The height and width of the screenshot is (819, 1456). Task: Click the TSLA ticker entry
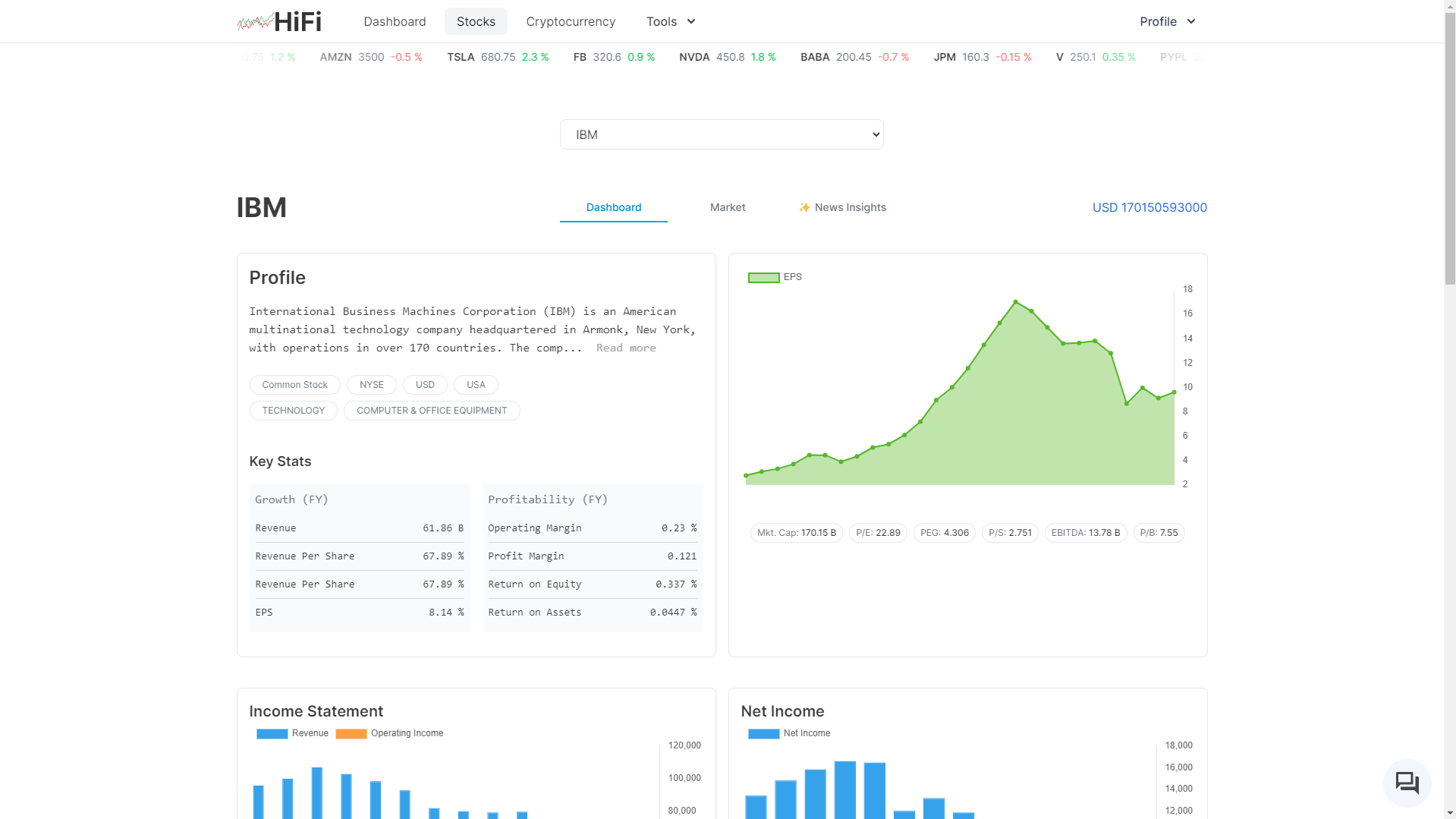pos(498,57)
